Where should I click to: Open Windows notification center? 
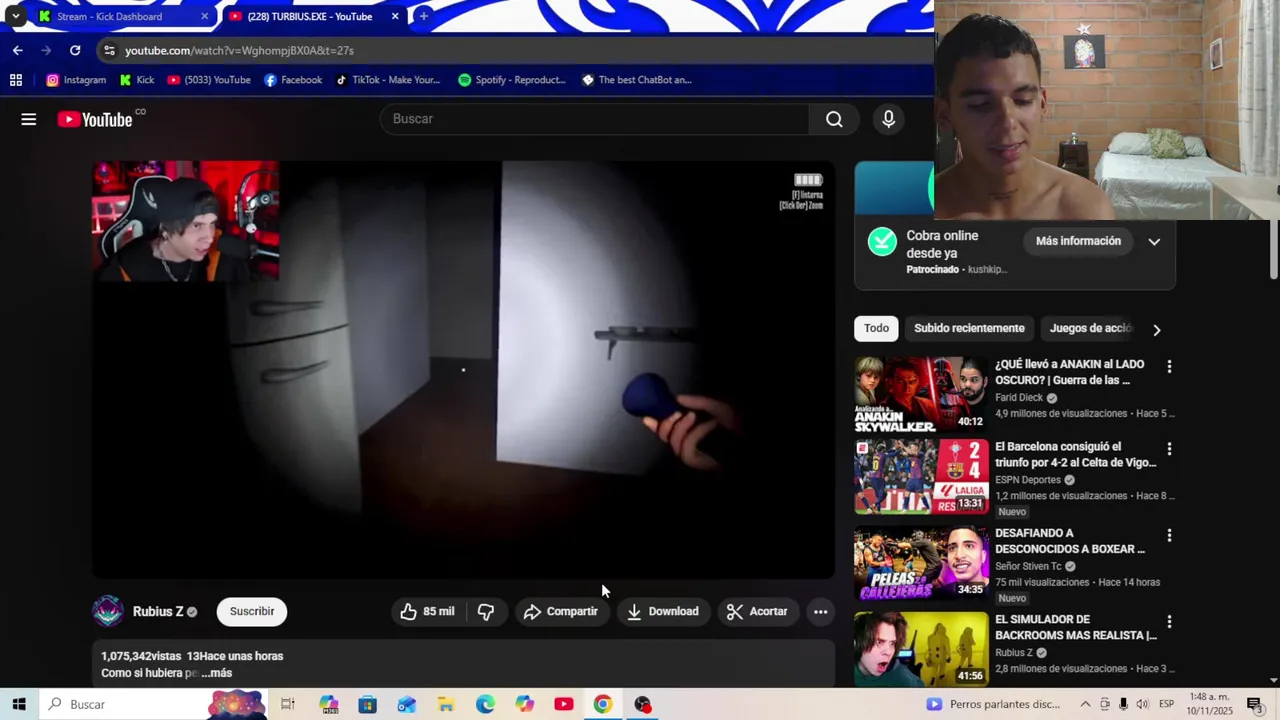tap(1254, 704)
